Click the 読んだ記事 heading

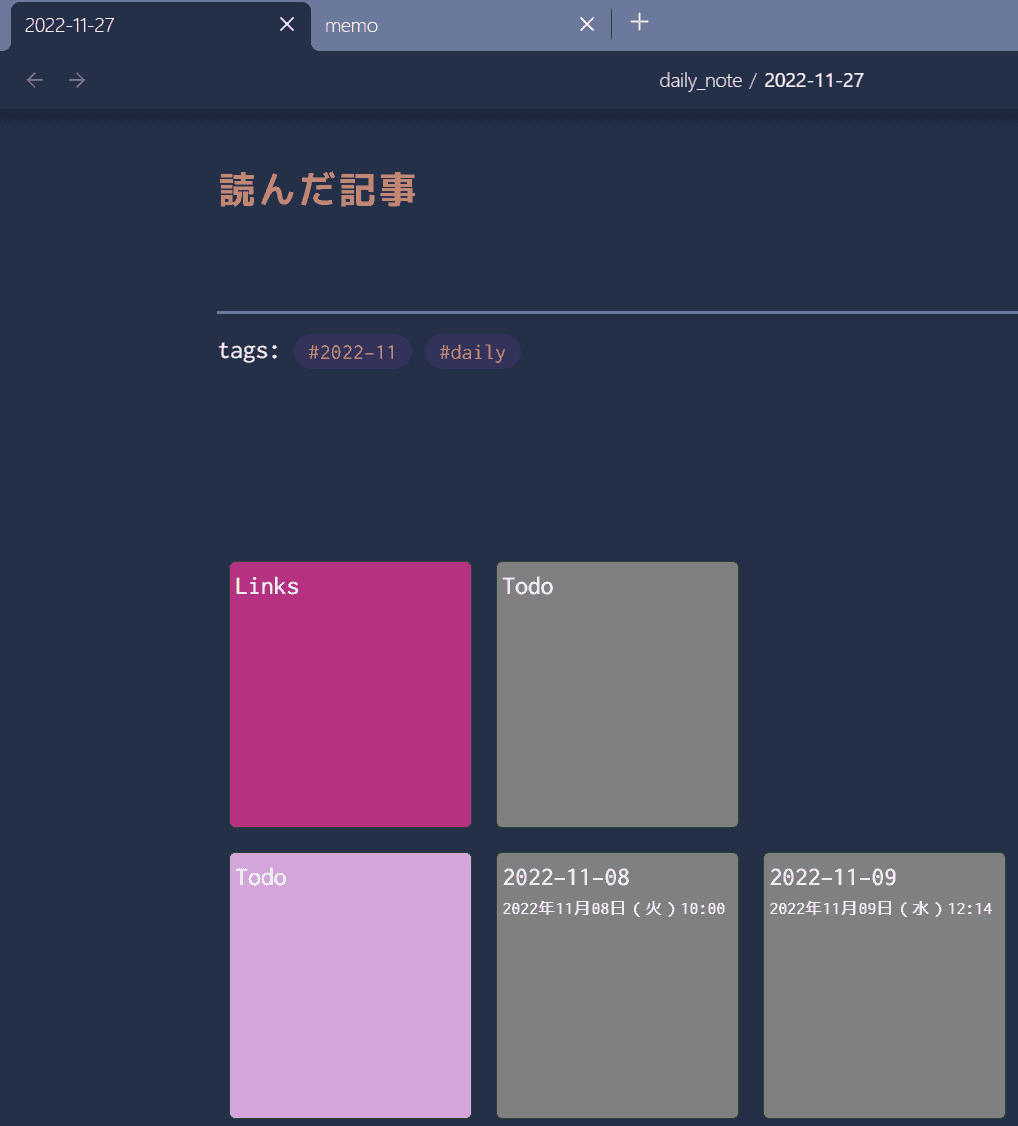click(317, 190)
